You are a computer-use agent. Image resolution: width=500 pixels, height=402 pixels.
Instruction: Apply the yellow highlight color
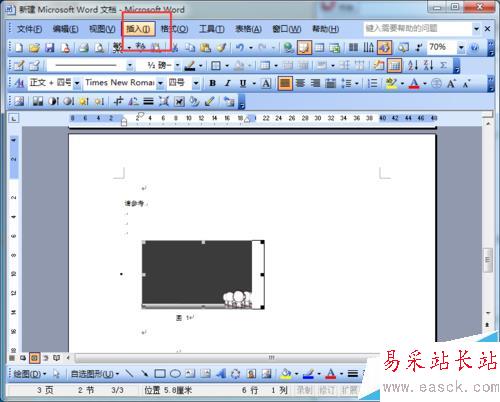(x=391, y=83)
